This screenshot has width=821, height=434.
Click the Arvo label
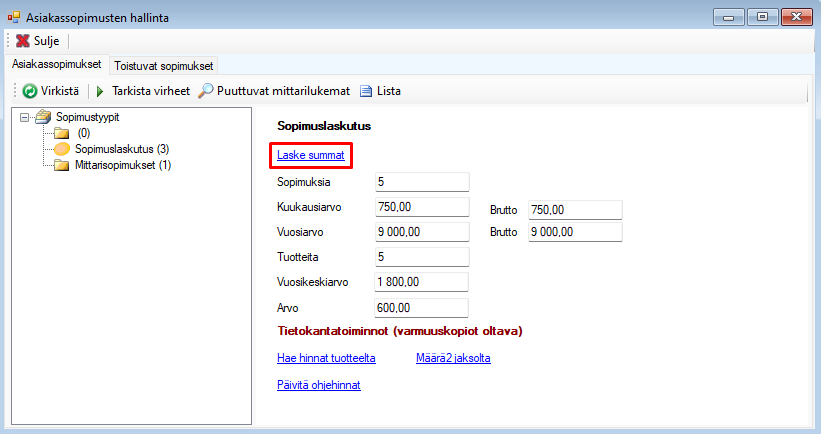287,308
